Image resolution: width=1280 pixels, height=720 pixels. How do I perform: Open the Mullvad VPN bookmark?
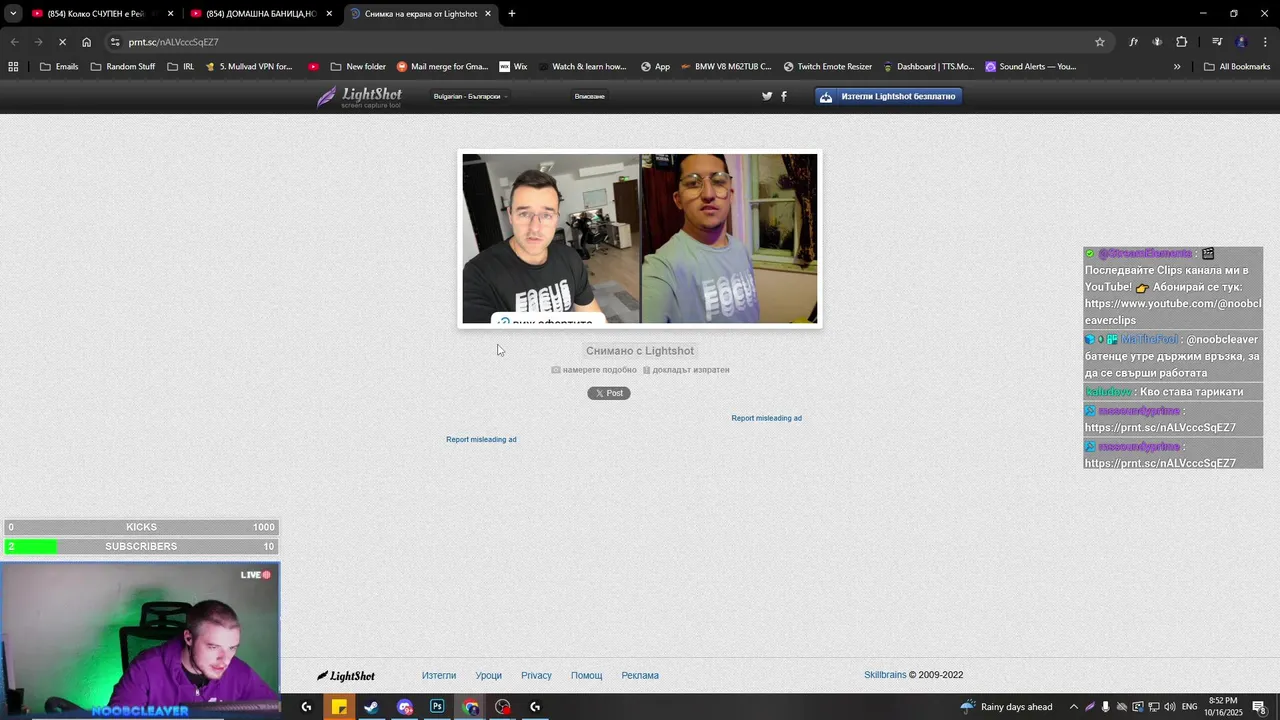click(x=248, y=67)
